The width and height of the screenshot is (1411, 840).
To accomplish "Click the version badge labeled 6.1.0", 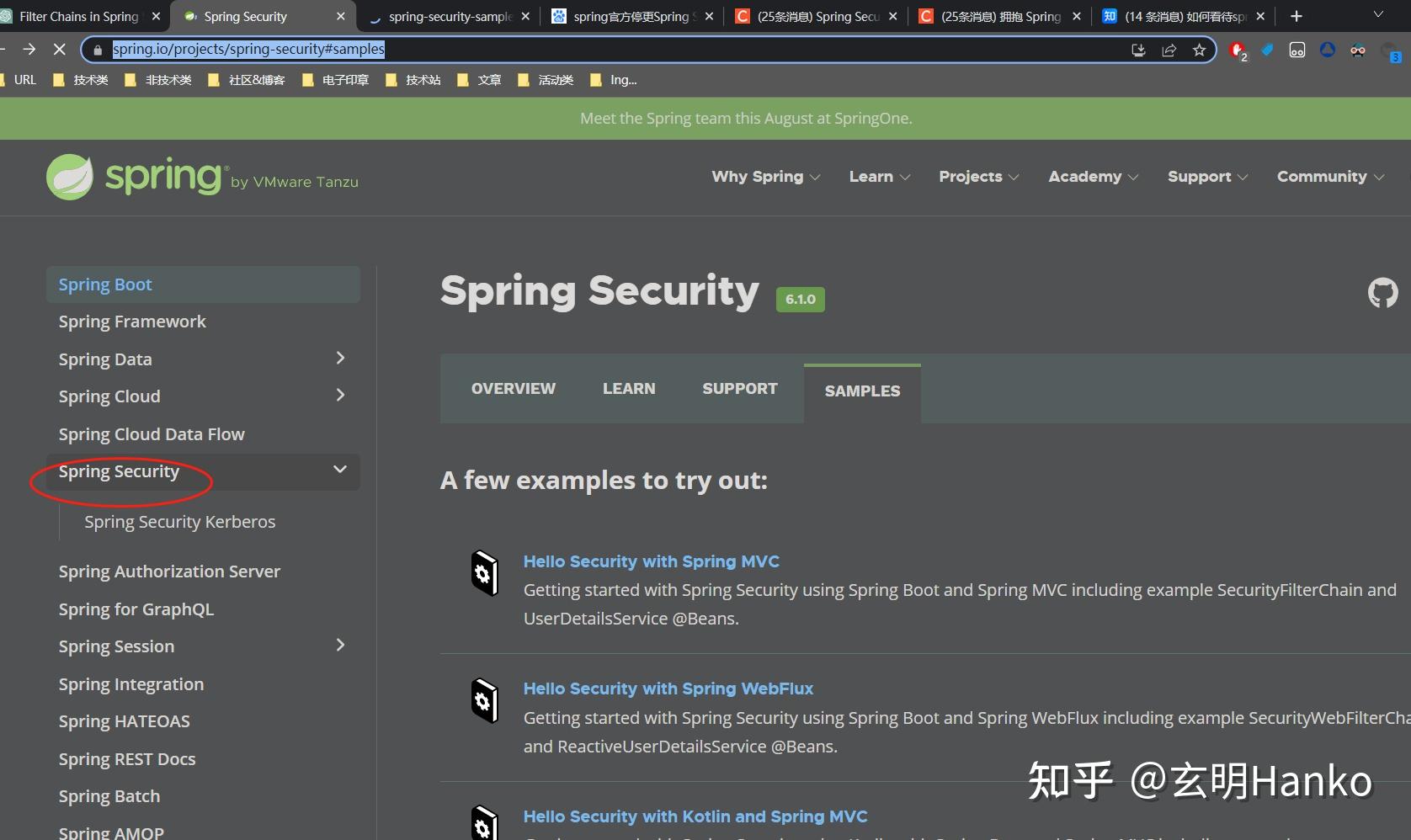I will click(800, 299).
